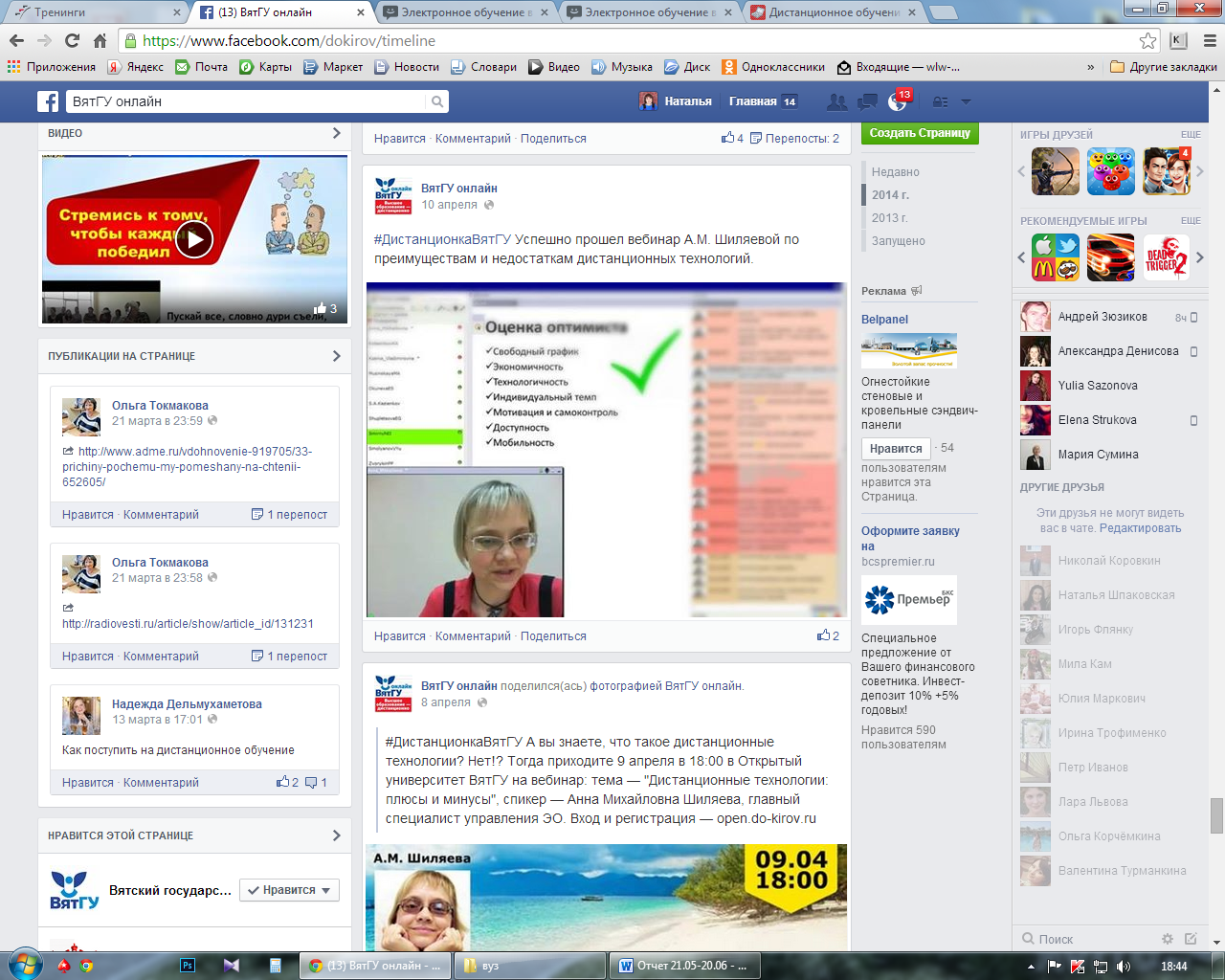1225x980 pixels.
Task: Open webinar screenshot photo in 10 апреля post
Action: (606, 450)
